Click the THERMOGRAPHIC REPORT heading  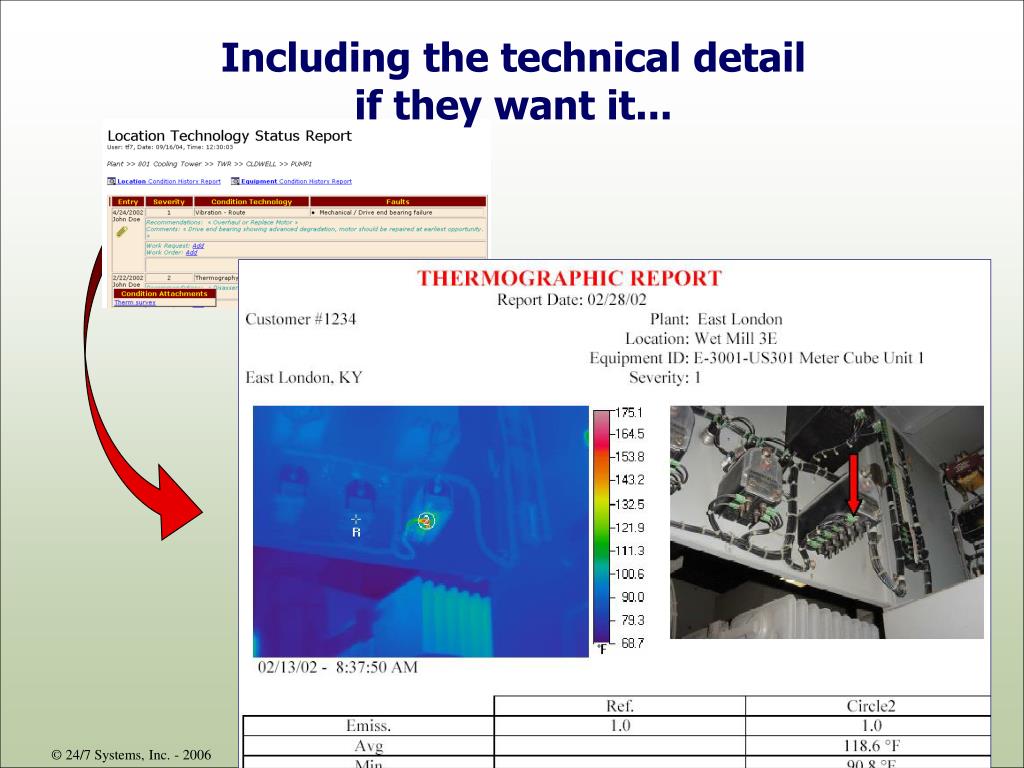(569, 278)
